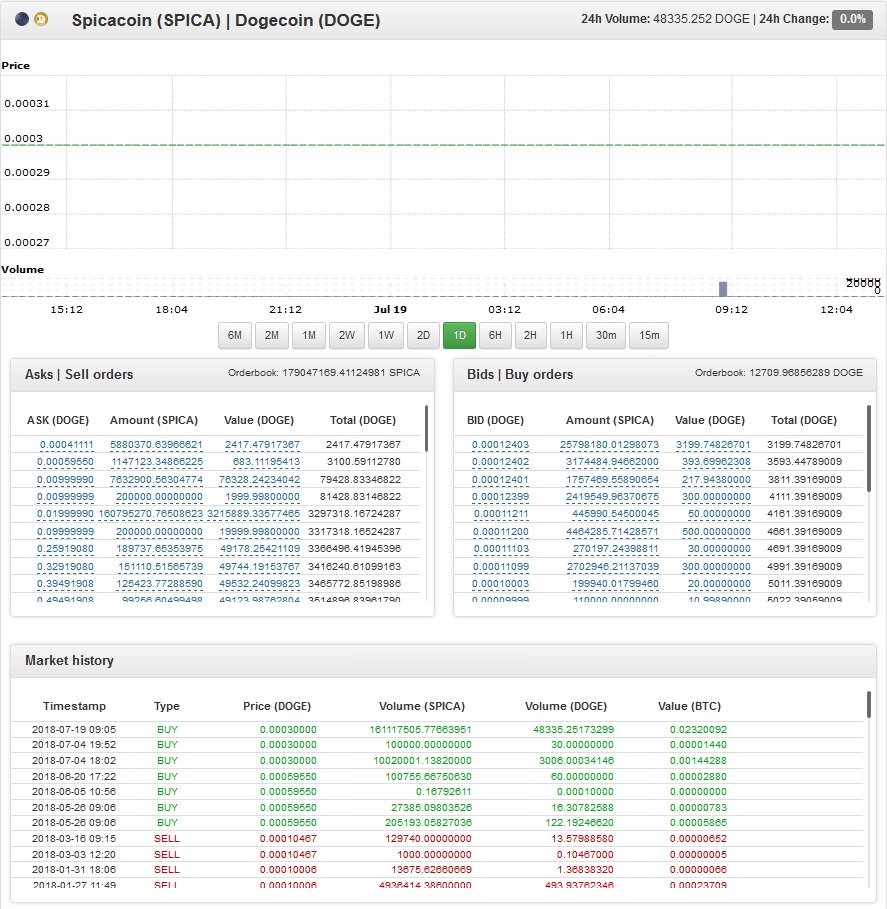Select ask price 0.25919080
The width and height of the screenshot is (887, 909).
[66, 548]
